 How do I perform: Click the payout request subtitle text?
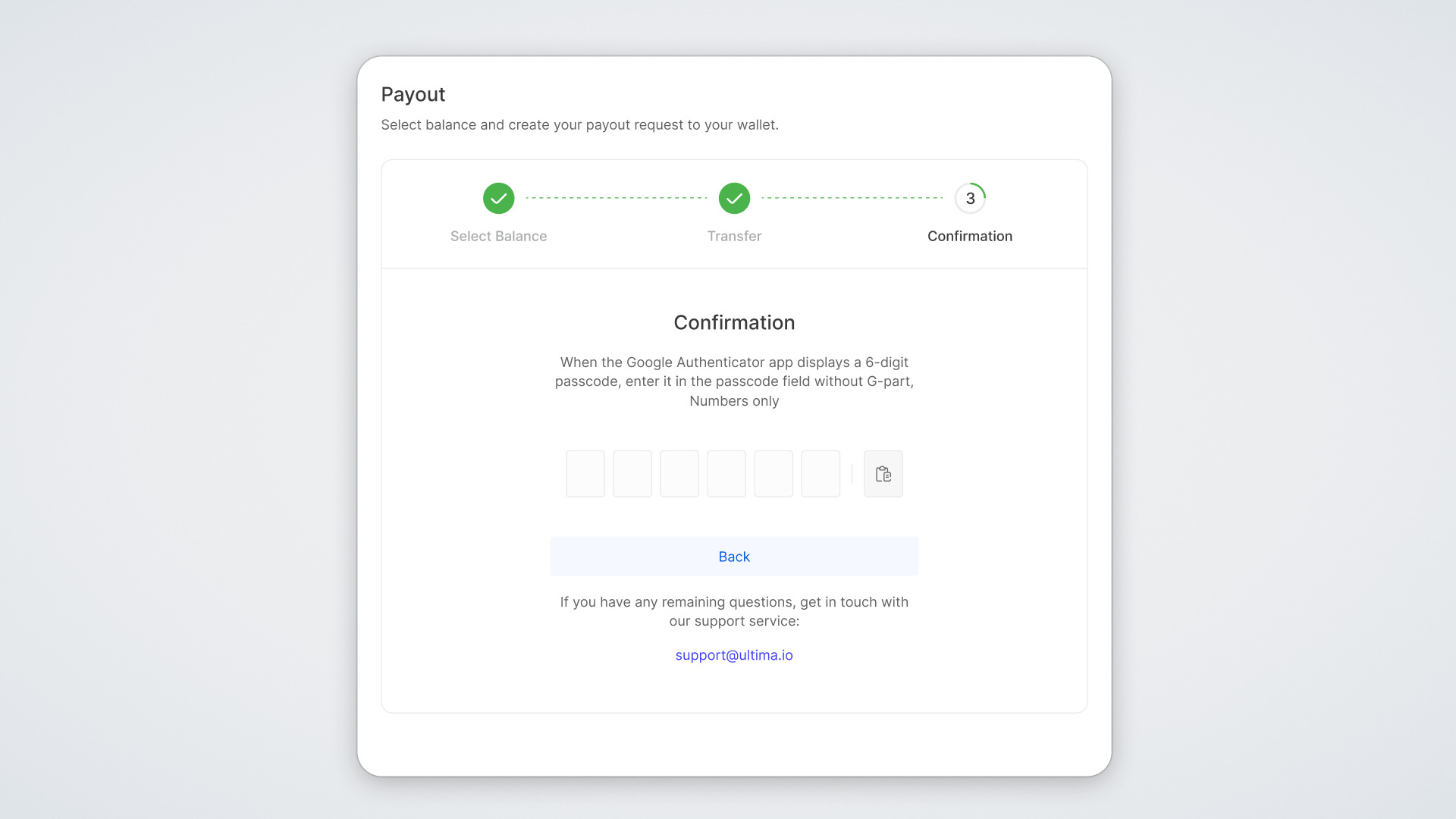(579, 125)
